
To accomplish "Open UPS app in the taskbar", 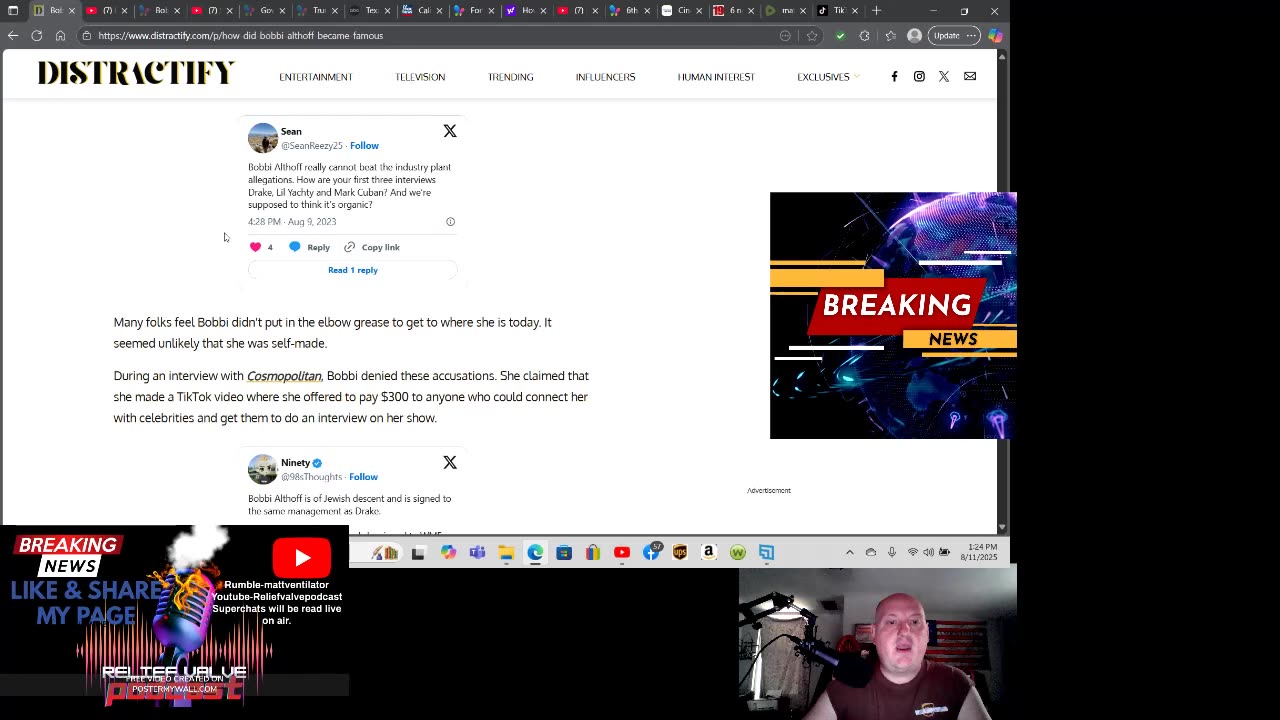I will 680,552.
